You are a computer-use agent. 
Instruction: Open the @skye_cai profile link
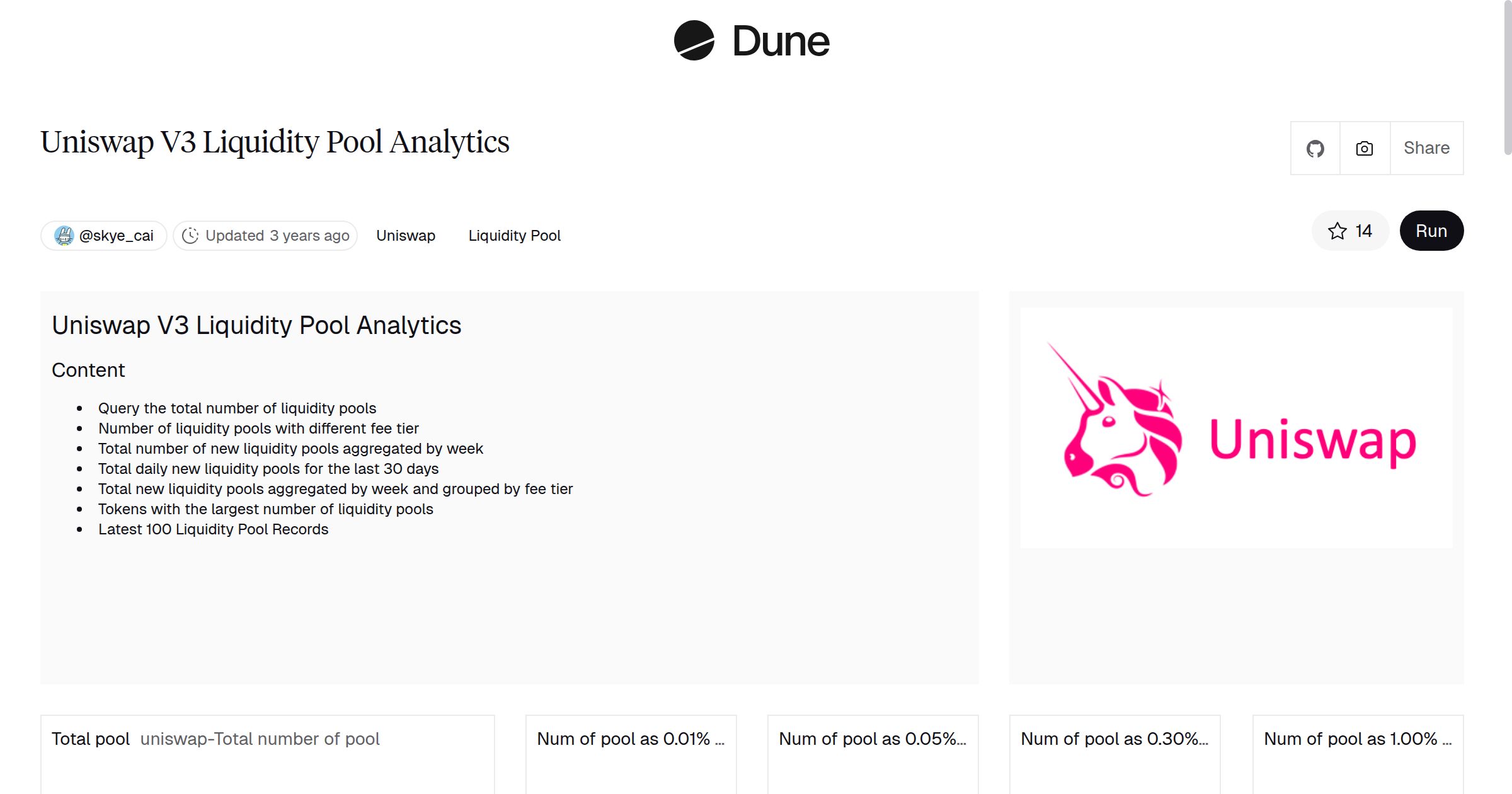pyautogui.click(x=117, y=235)
